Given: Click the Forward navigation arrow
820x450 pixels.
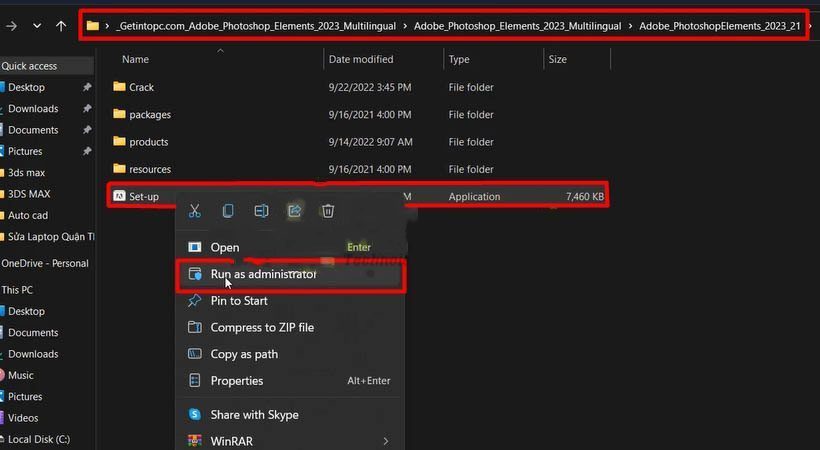Looking at the screenshot, I should tap(11, 26).
